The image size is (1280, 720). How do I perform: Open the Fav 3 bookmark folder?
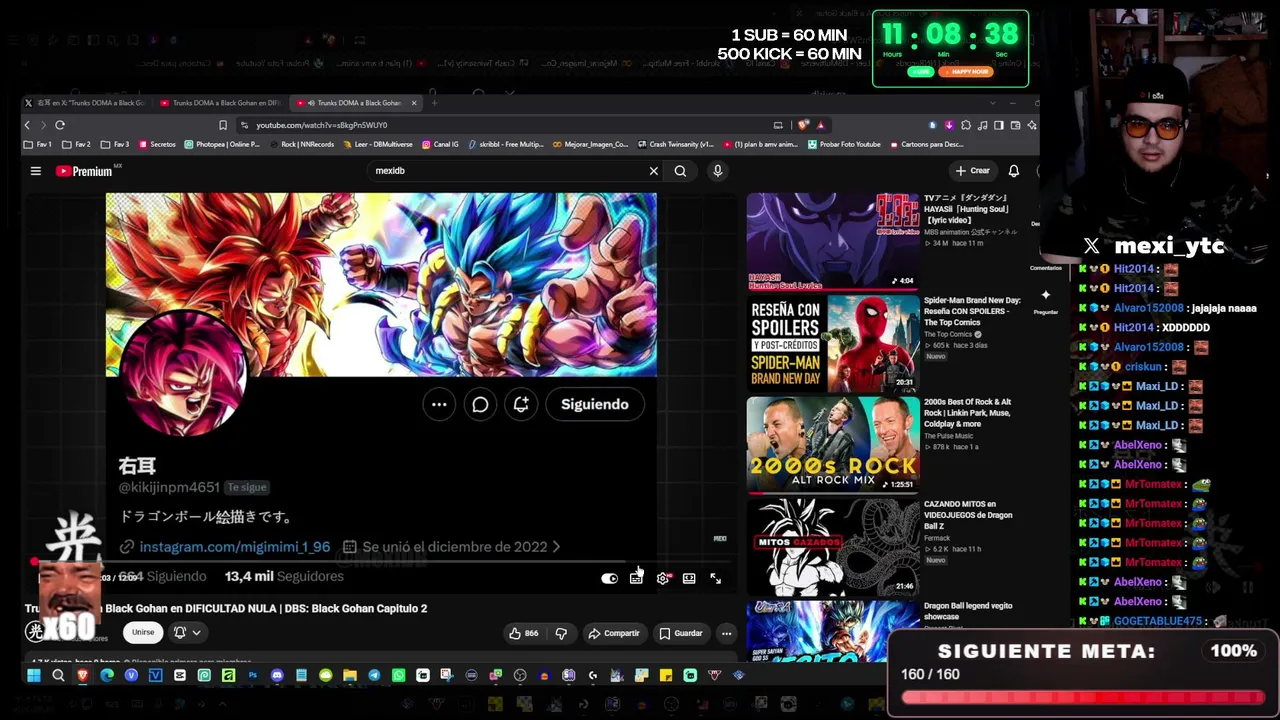(x=115, y=145)
